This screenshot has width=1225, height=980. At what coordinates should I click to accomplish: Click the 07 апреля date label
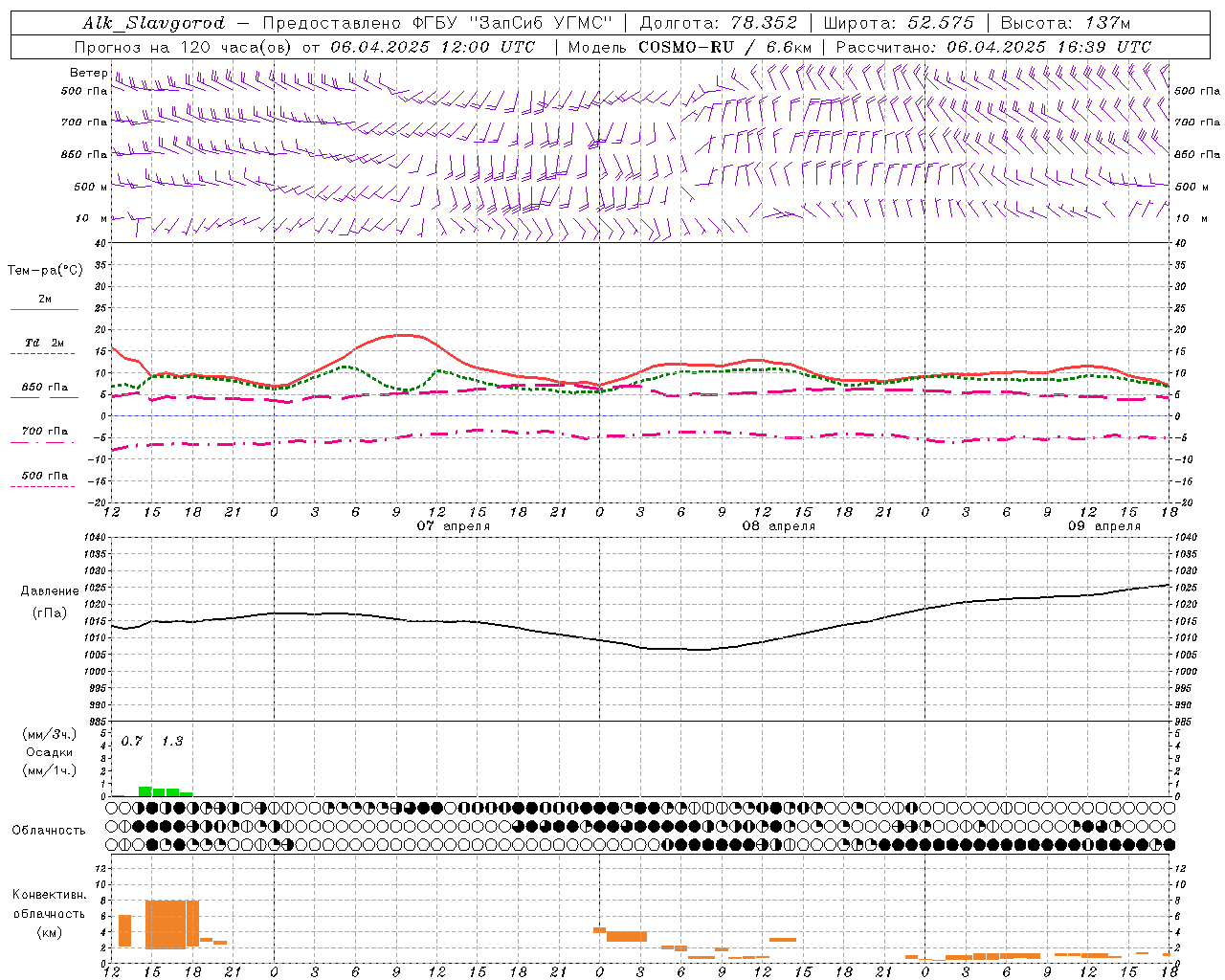(453, 526)
